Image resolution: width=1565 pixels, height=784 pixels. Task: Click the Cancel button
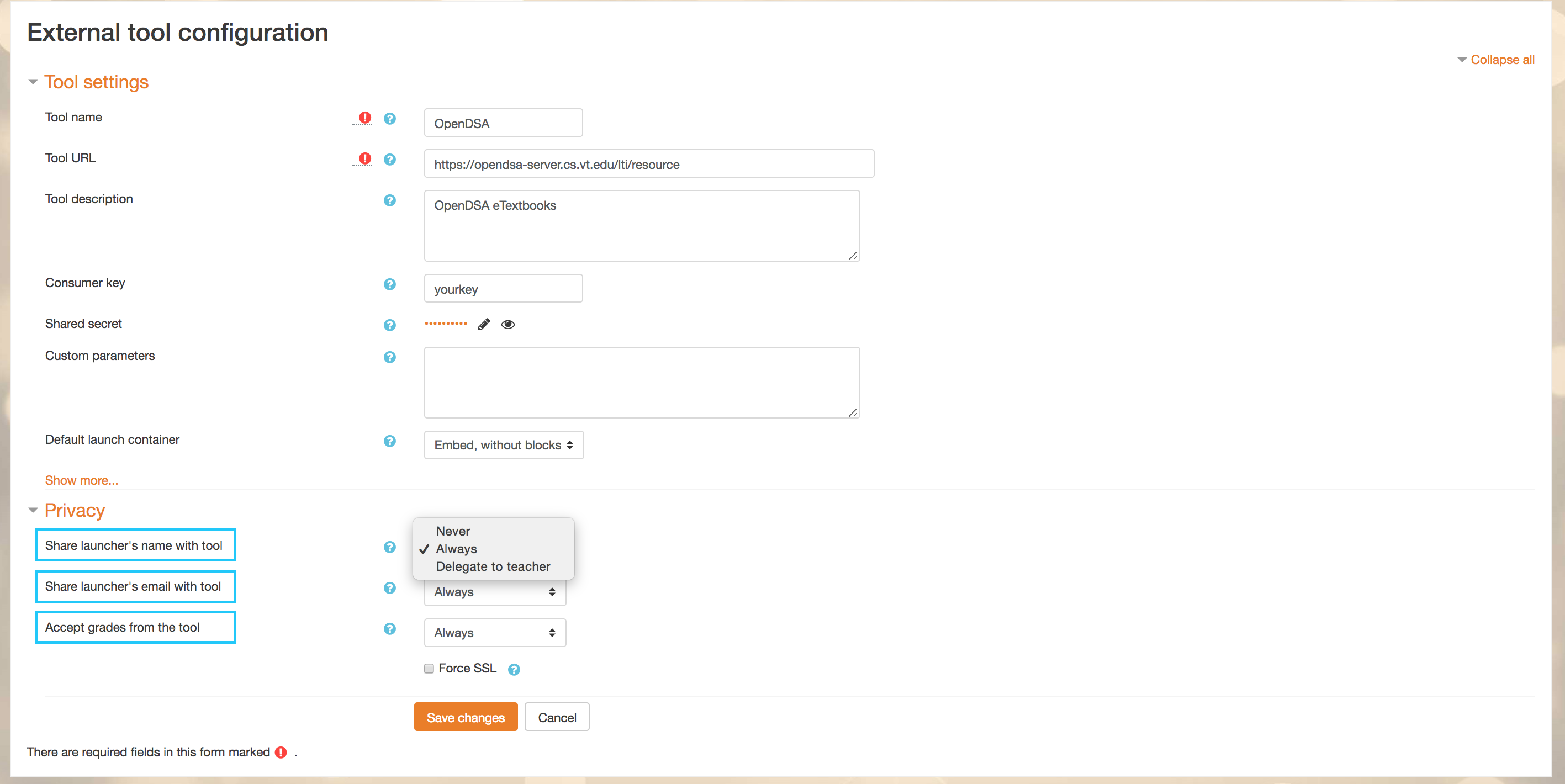coord(557,717)
